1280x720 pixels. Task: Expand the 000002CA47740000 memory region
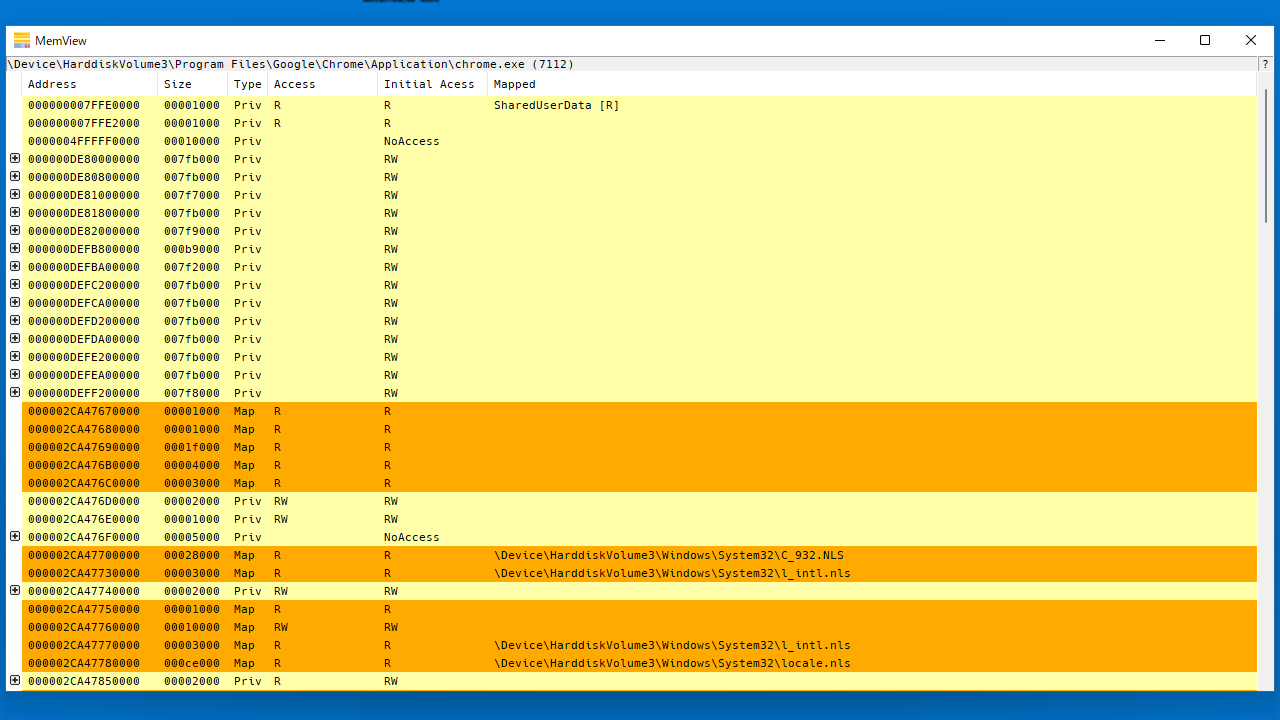[15, 591]
